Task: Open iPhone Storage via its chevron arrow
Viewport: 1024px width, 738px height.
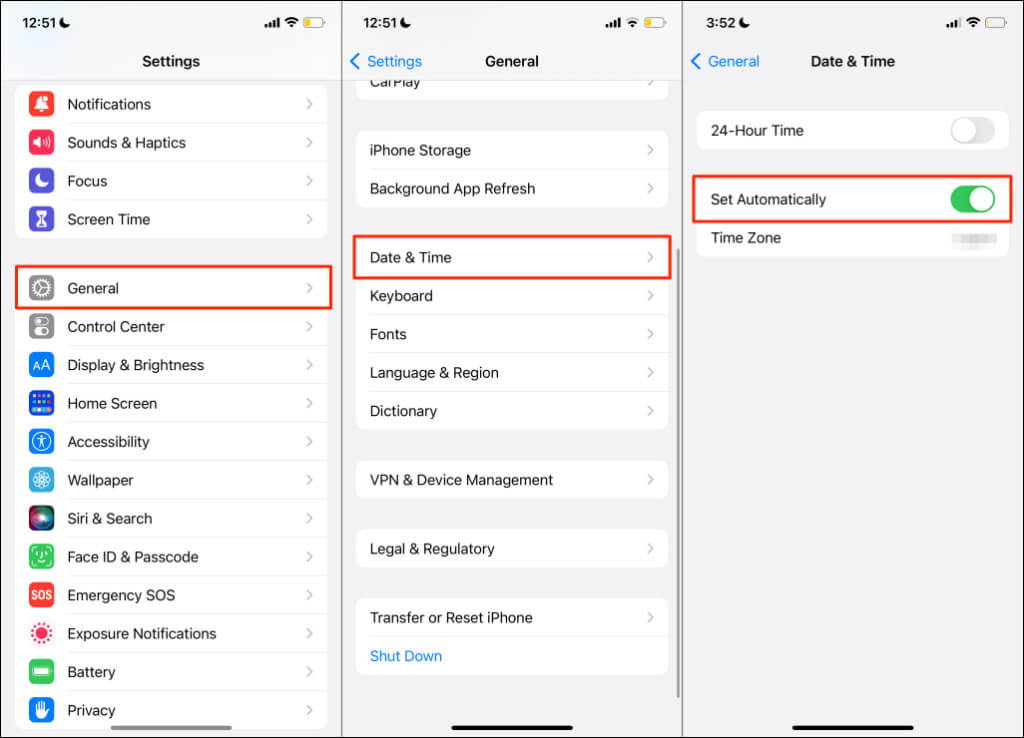Action: coord(650,150)
